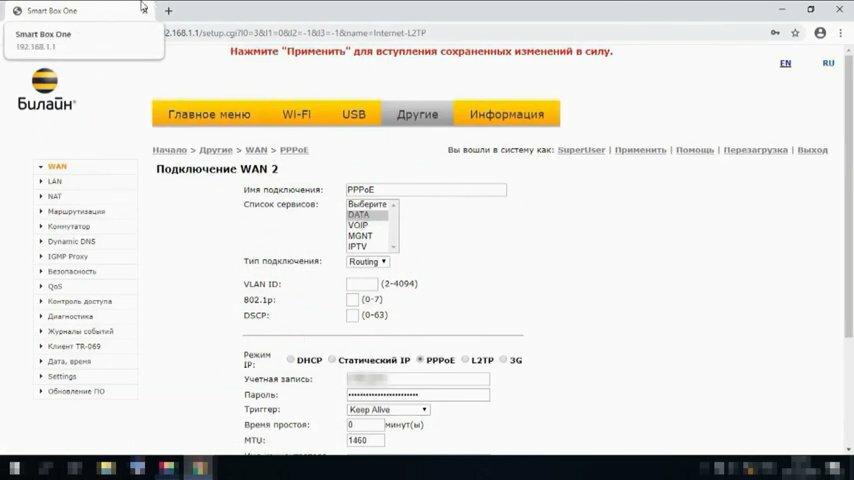Click the MTU input field
The width and height of the screenshot is (854, 480).
(x=365, y=440)
